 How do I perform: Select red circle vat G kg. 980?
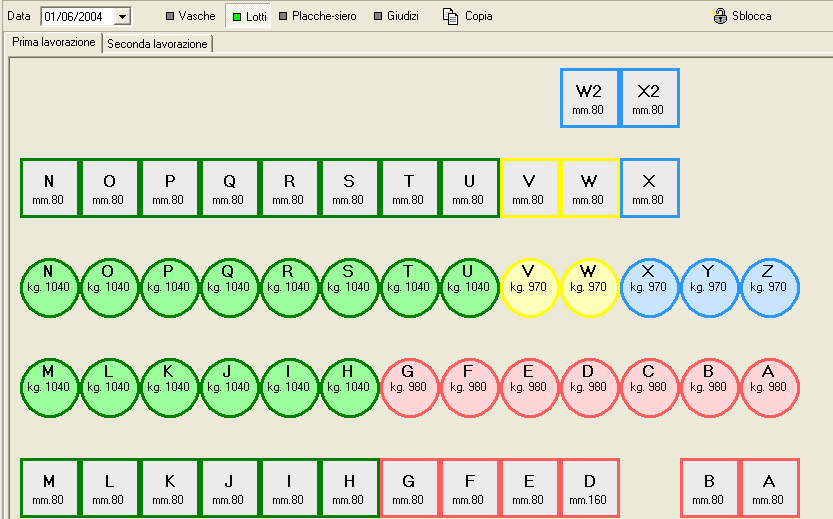[x=409, y=388]
